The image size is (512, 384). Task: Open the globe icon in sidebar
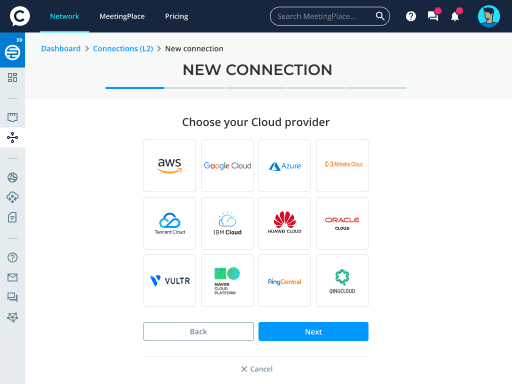tap(12, 177)
